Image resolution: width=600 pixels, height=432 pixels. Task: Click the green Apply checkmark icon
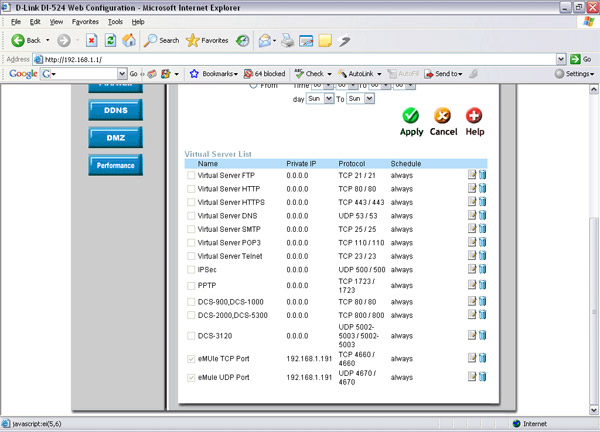click(x=411, y=117)
